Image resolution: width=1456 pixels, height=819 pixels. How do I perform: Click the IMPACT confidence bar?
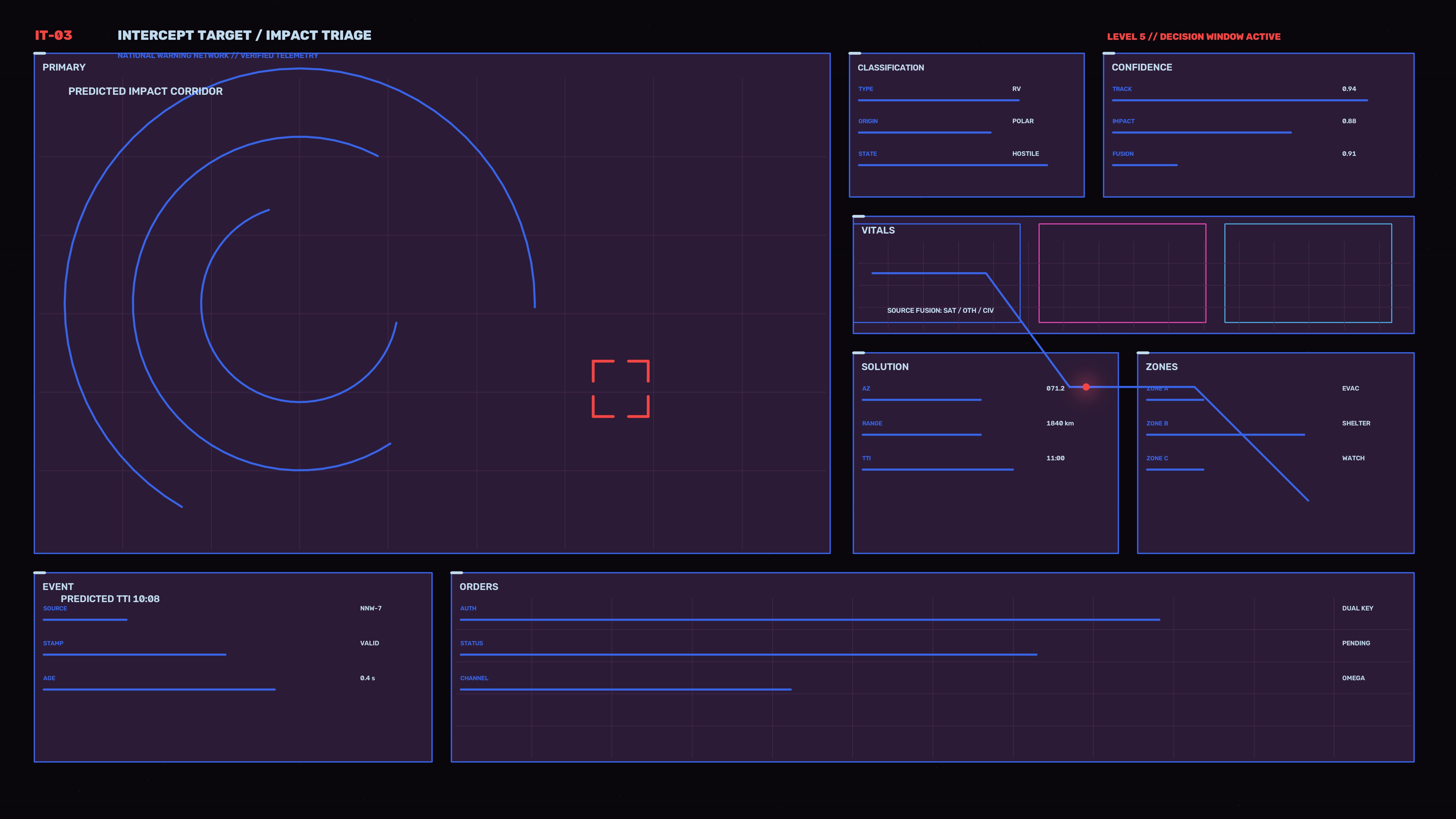1202,132
